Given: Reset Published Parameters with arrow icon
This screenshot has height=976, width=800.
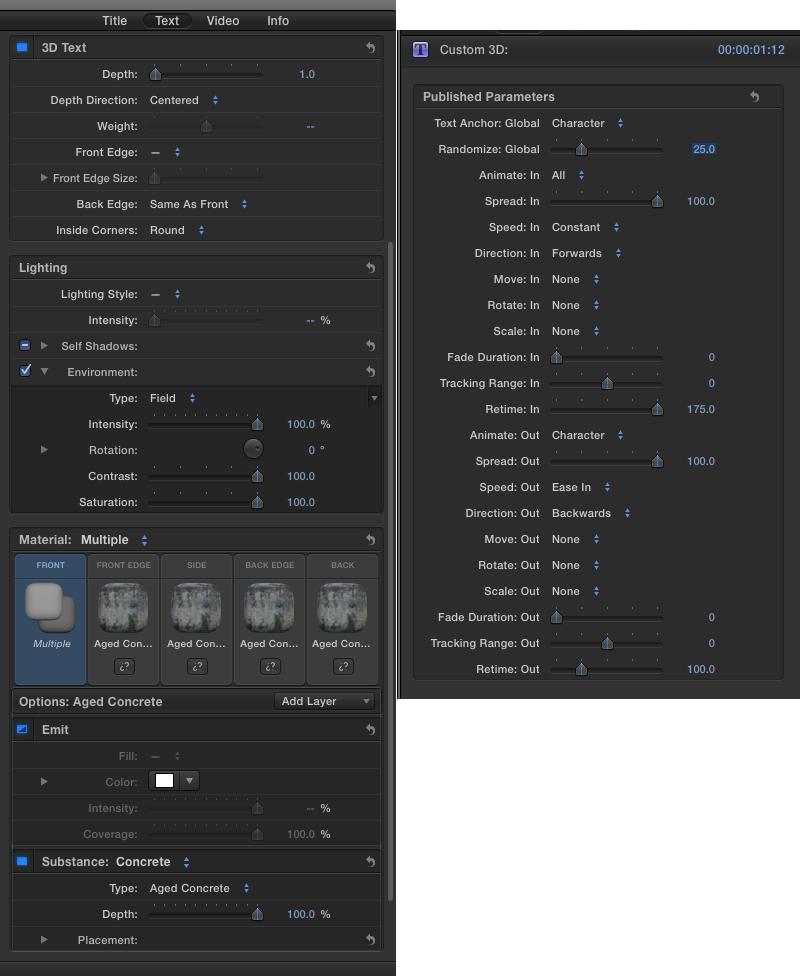Looking at the screenshot, I should point(755,97).
